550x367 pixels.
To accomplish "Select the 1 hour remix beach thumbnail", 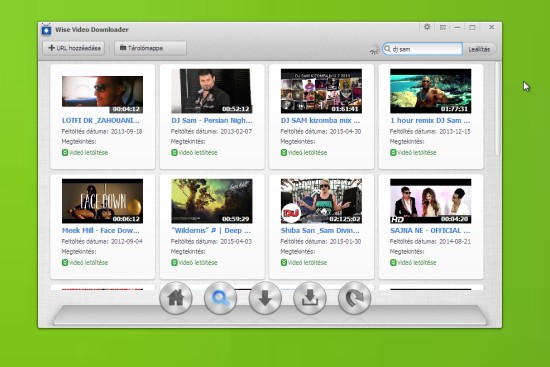I will (x=431, y=91).
